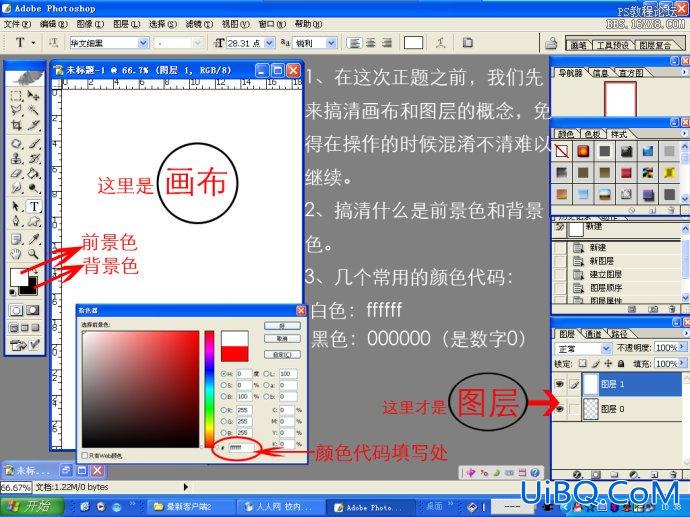690x517 pixels.
Task: Open the anti-aliasing dropdown 锐利
Action: tap(331, 43)
